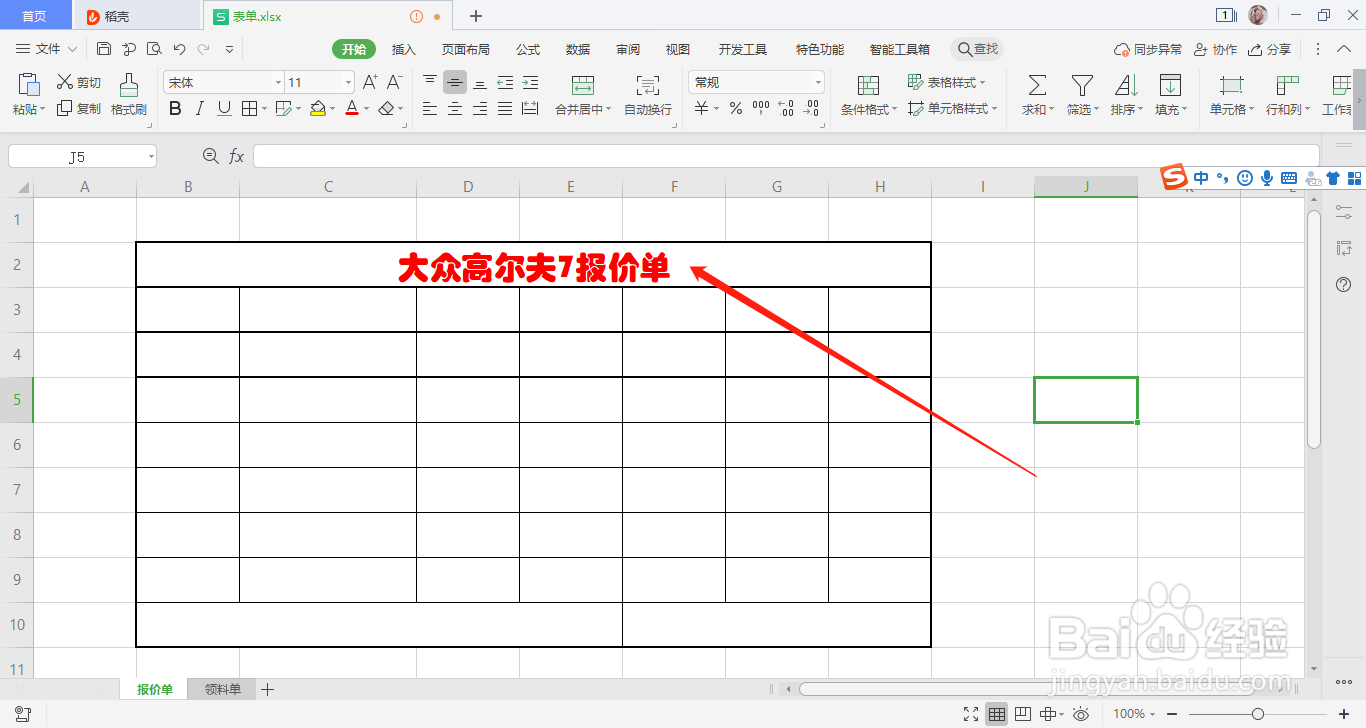This screenshot has height=728, width=1366.
Task: Expand the Name Box dropdown J5
Action: (x=151, y=157)
